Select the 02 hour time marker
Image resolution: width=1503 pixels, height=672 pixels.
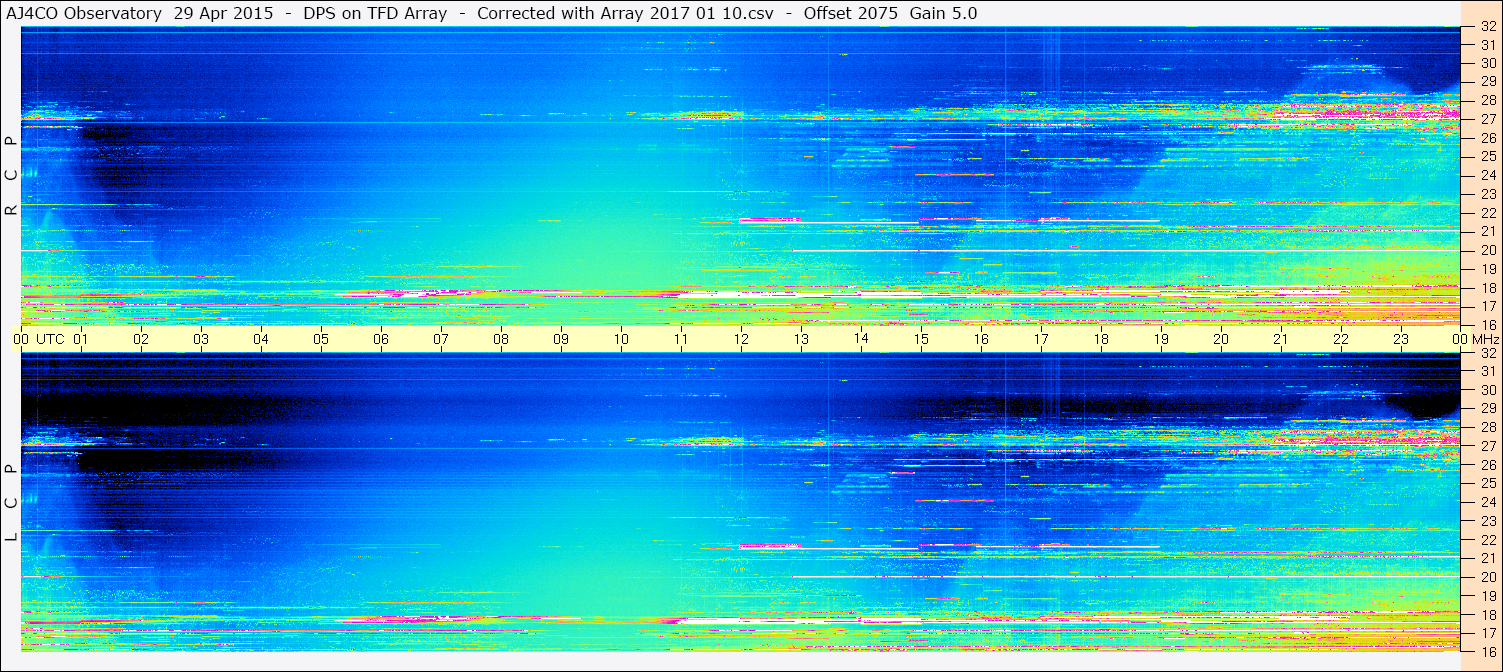(x=141, y=339)
